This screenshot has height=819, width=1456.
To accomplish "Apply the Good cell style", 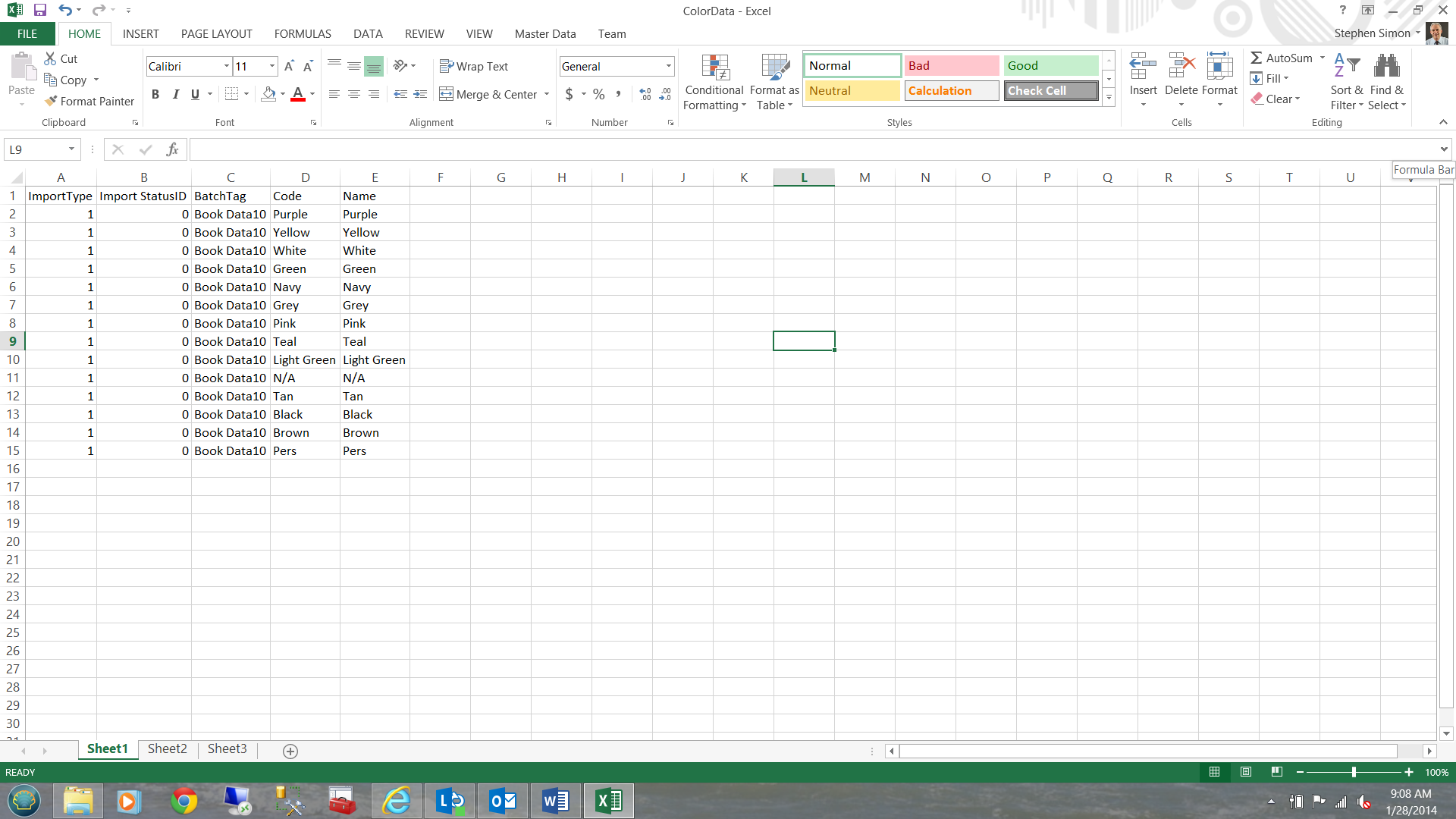I will tap(1050, 66).
